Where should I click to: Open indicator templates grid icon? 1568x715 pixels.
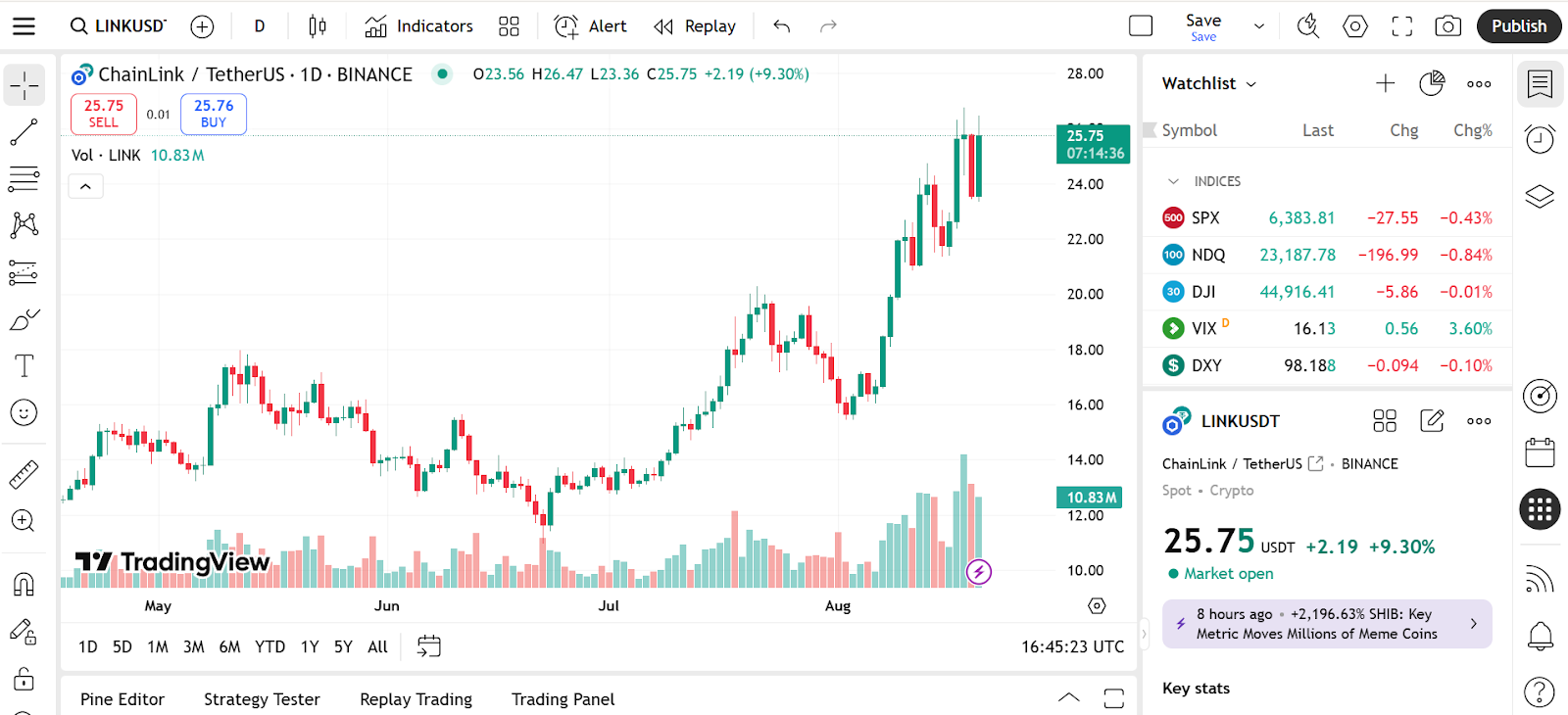tap(509, 26)
